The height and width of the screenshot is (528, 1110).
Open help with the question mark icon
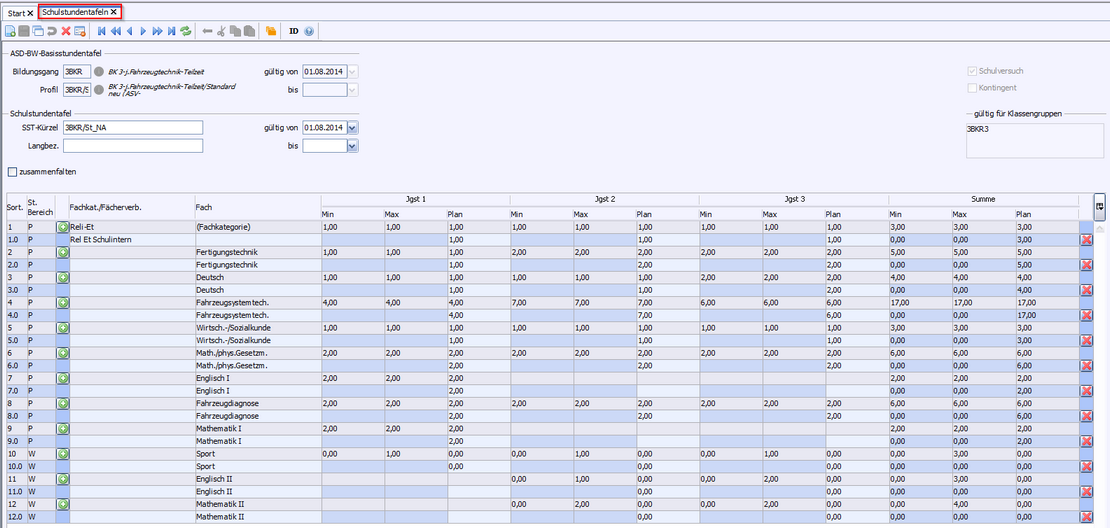click(x=309, y=32)
